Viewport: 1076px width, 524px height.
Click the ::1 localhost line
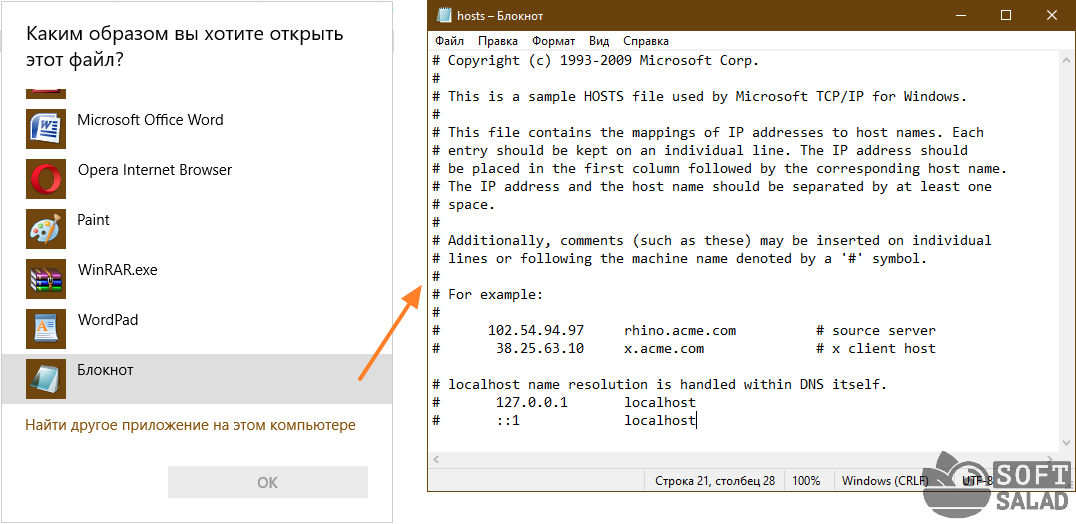coord(564,420)
